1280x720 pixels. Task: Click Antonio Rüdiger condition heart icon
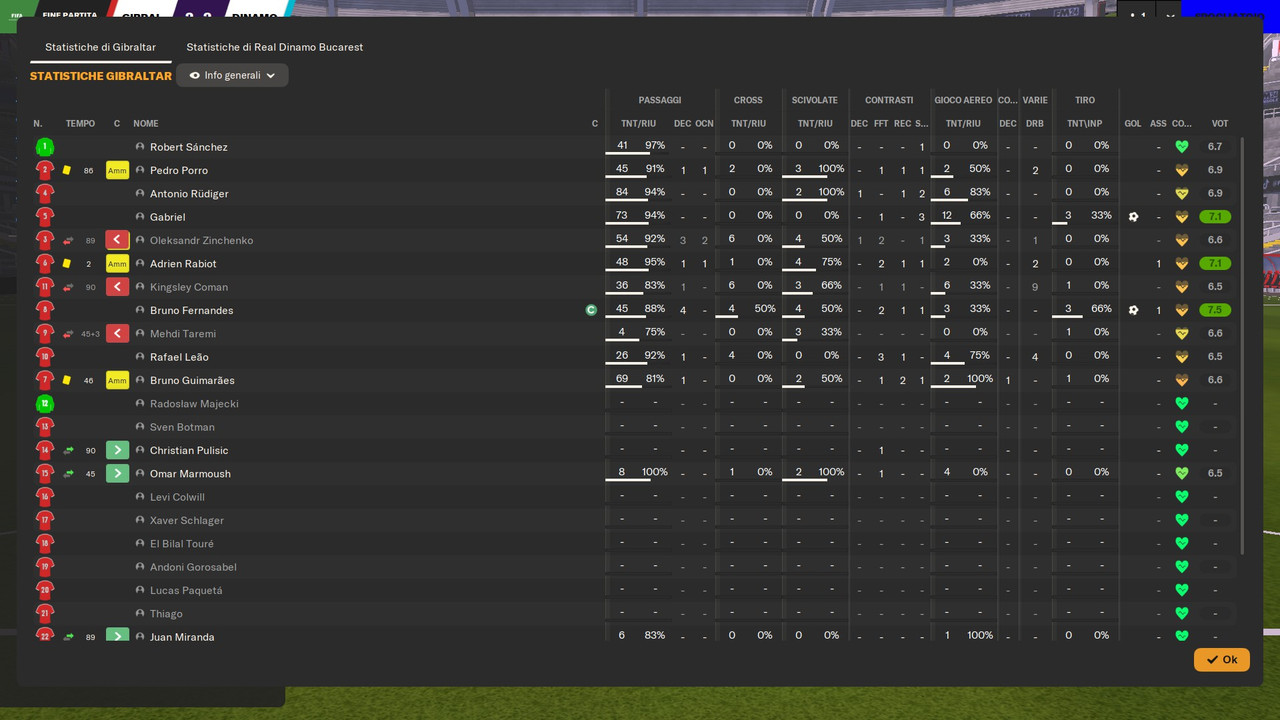pyautogui.click(x=1182, y=194)
